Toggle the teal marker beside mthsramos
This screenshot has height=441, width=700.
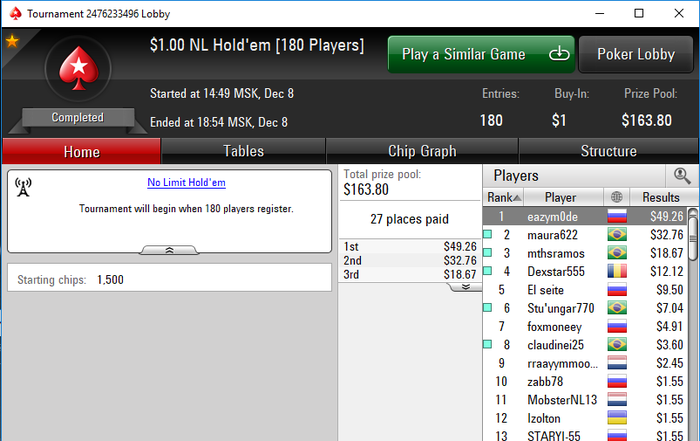click(488, 252)
